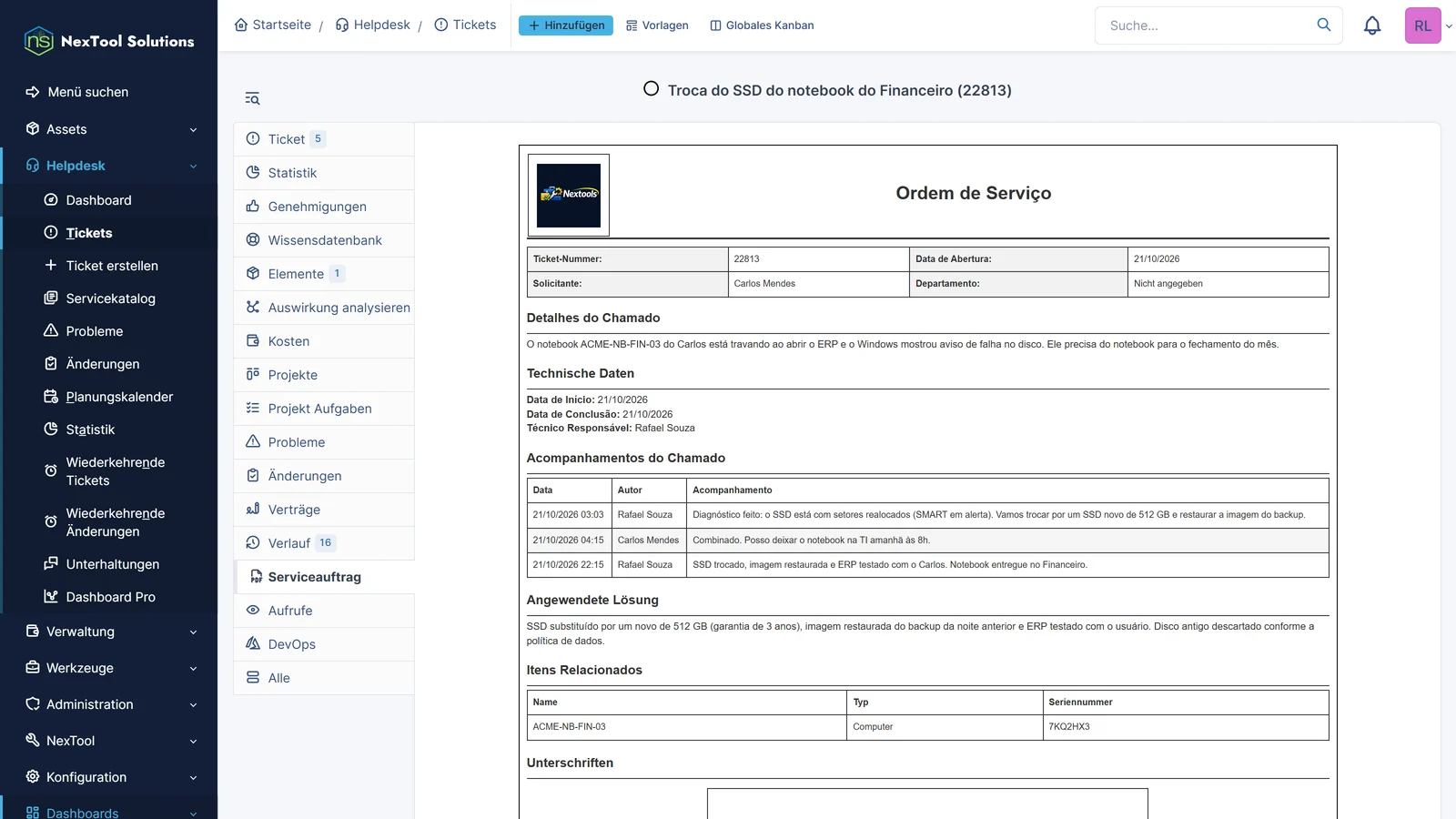Open the Wissensdatenbank tab
The height and width of the screenshot is (819, 1456).
pyautogui.click(x=324, y=240)
